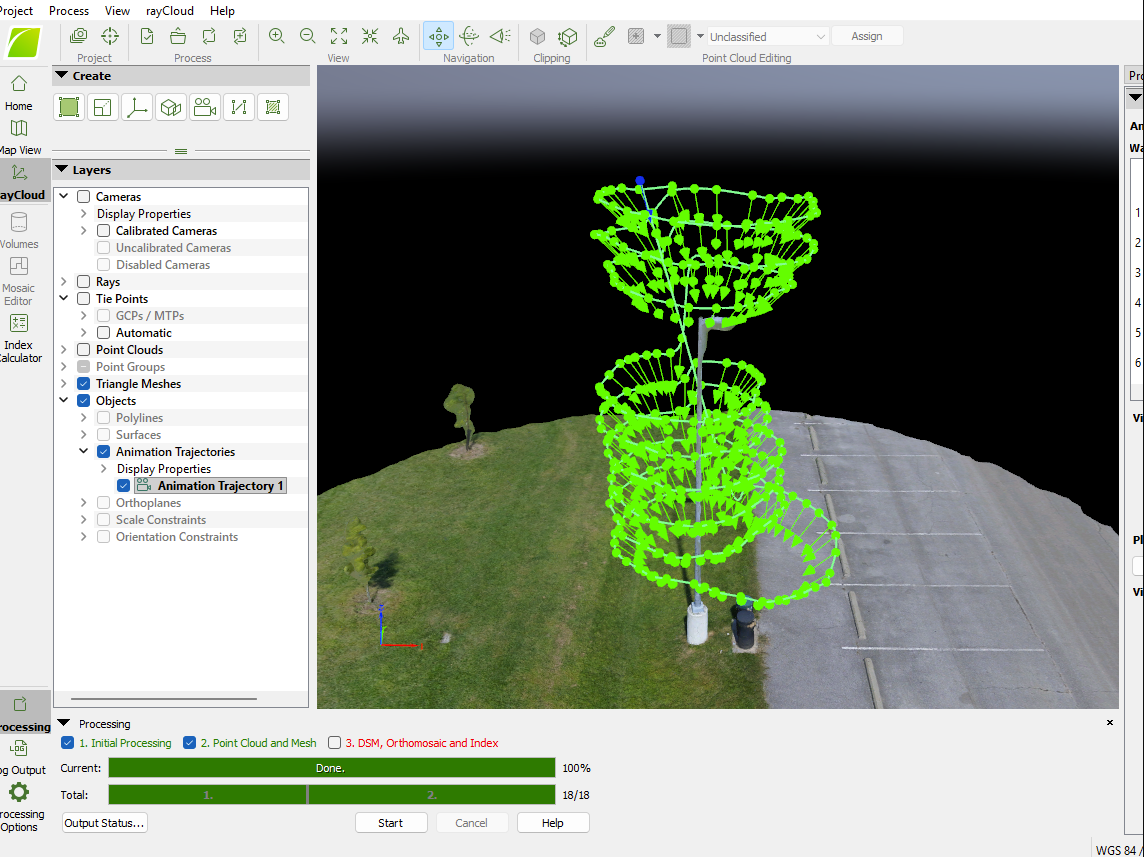Click the View All expand-arrows icon

tap(339, 36)
